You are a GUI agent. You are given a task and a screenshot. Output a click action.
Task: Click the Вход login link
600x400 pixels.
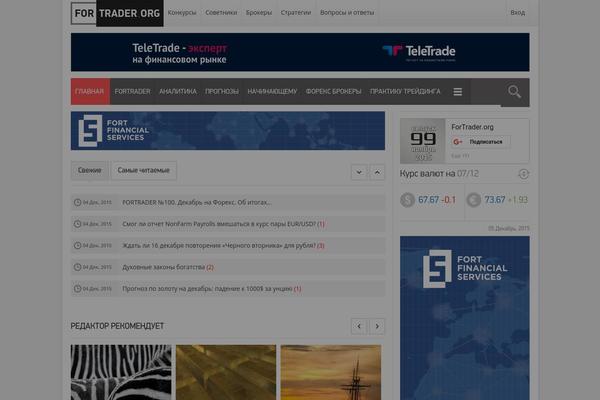tap(517, 13)
